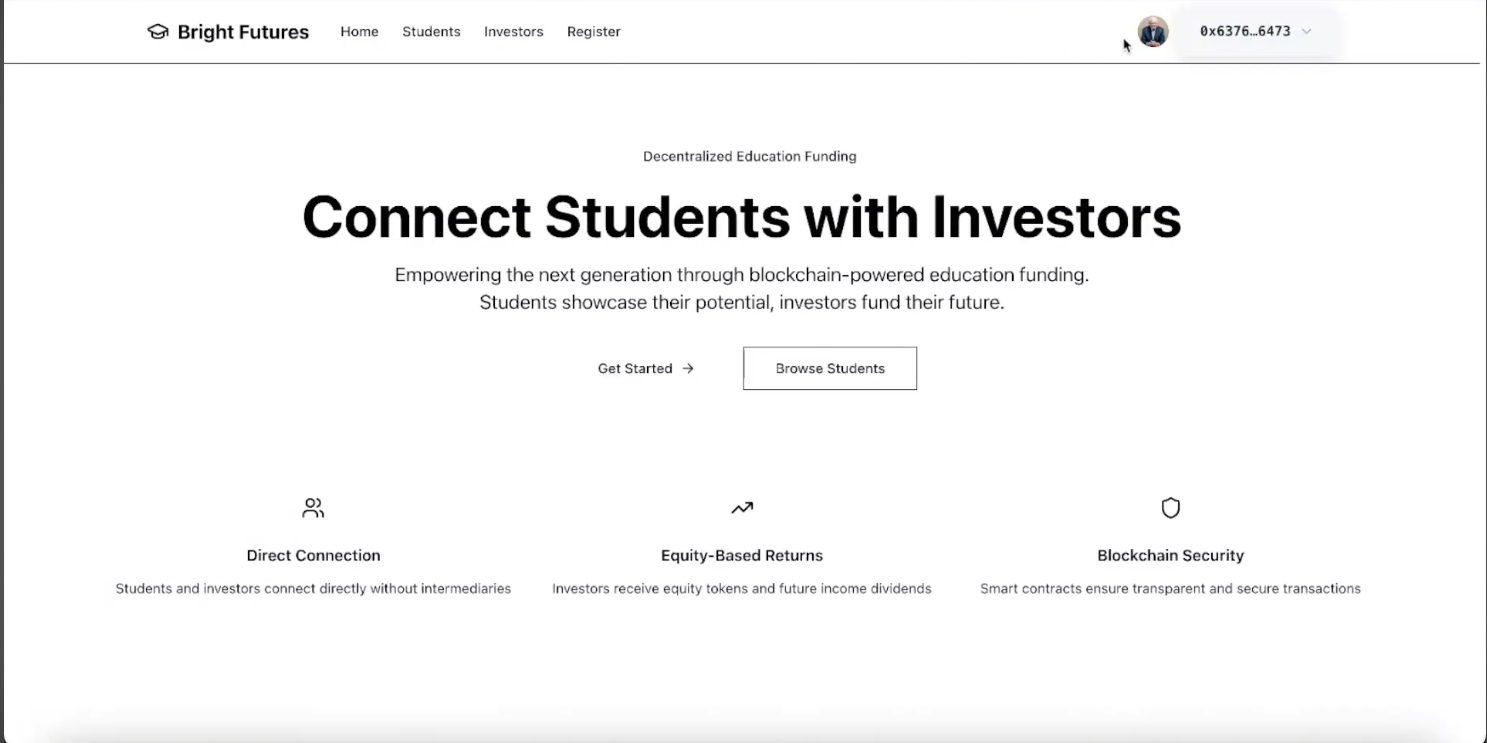Select Home in the navigation bar

(359, 31)
